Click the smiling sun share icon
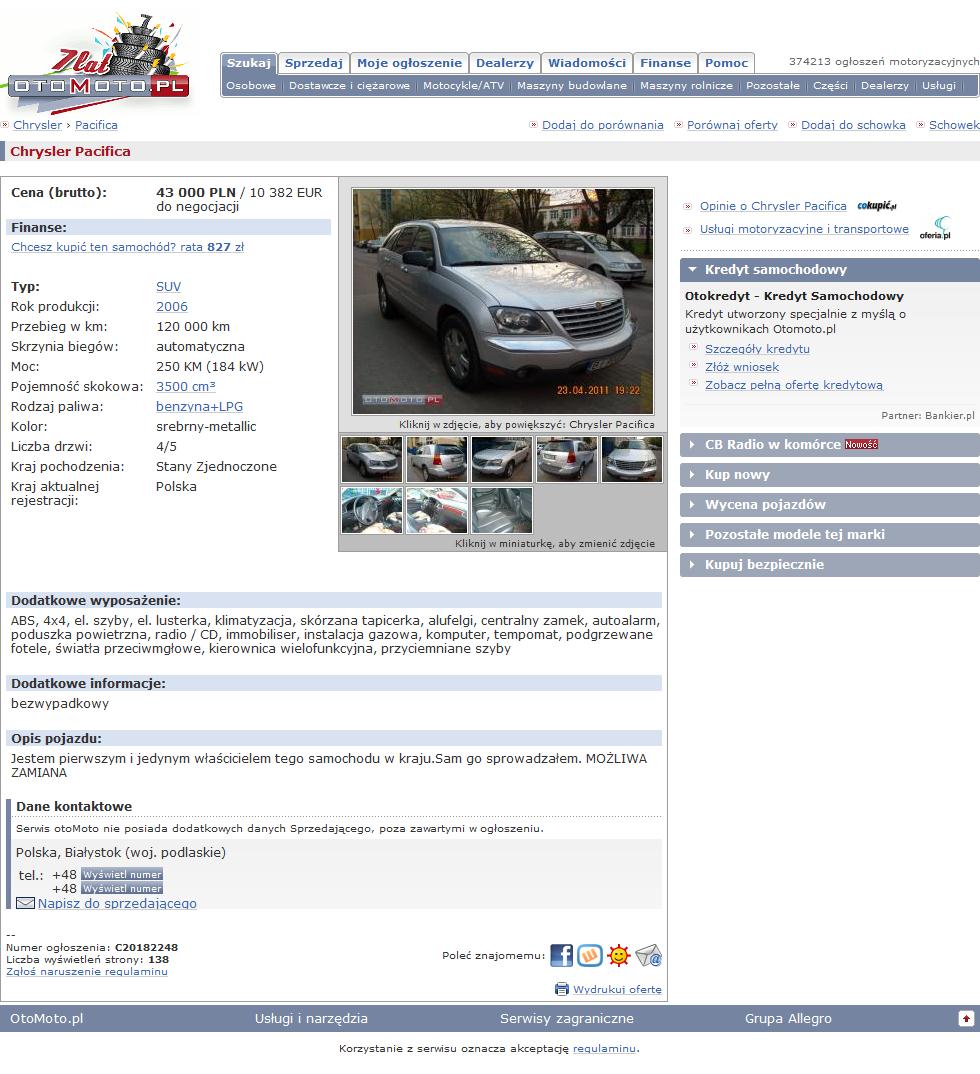Screen dimensions: 980x1074 (619, 956)
